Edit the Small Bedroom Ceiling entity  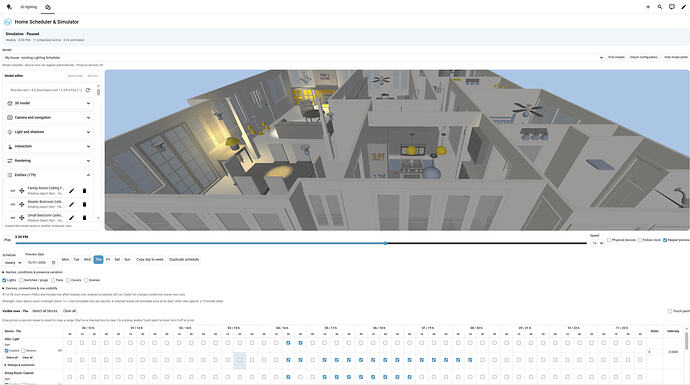pyautogui.click(x=72, y=217)
